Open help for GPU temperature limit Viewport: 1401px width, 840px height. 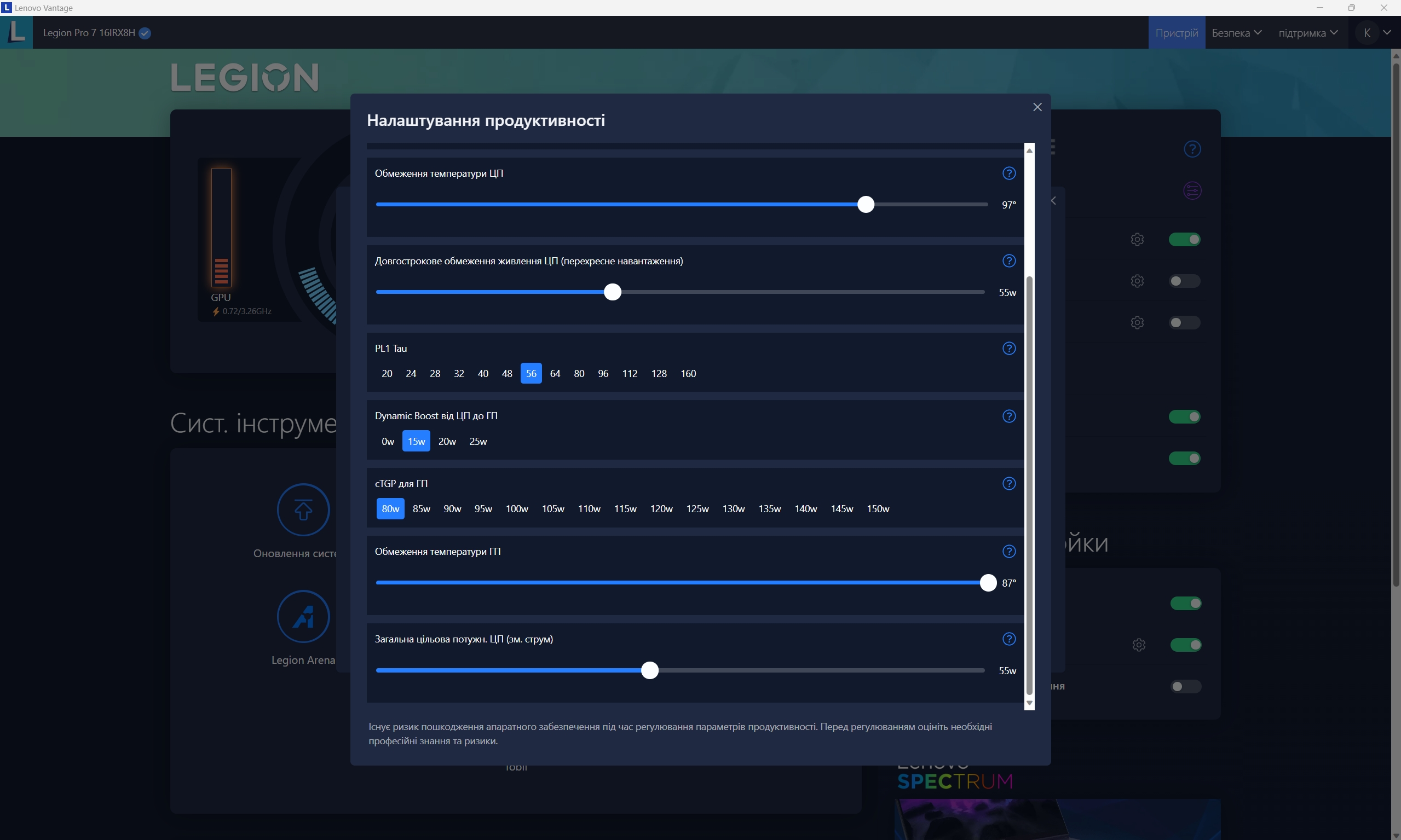(x=1008, y=551)
